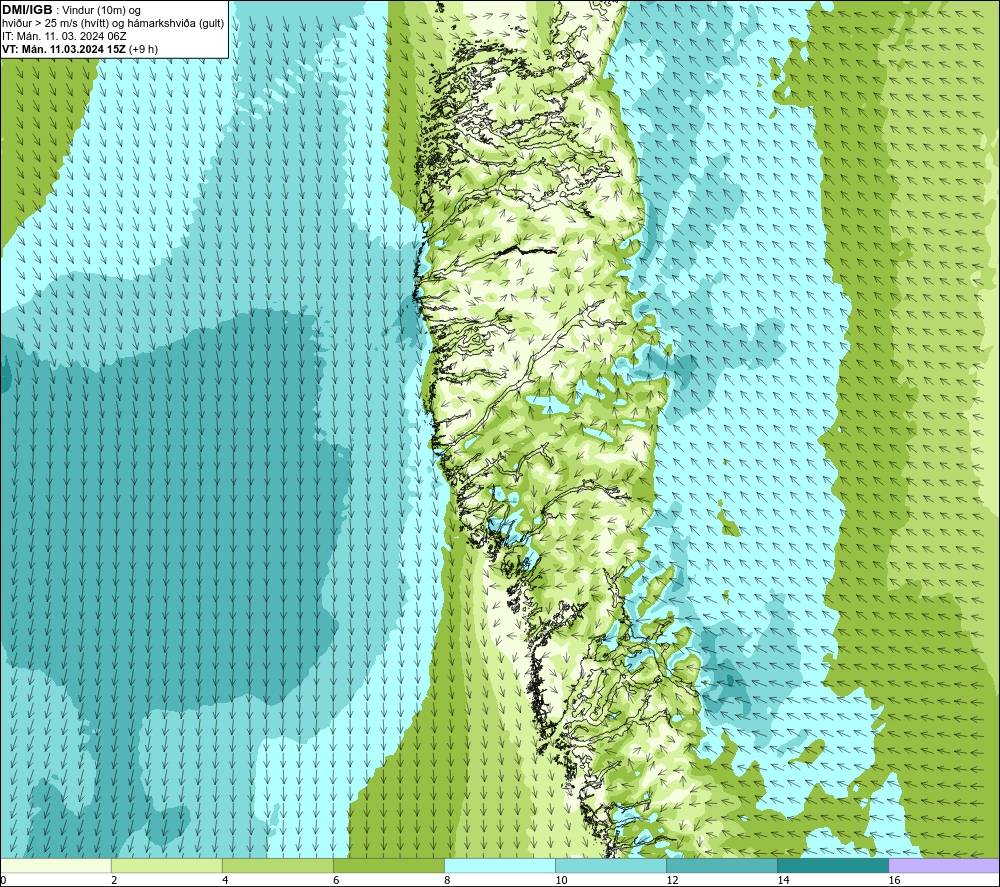Click the legend label "14"
Viewport: 1000px width, 887px height.
pyautogui.click(x=783, y=881)
